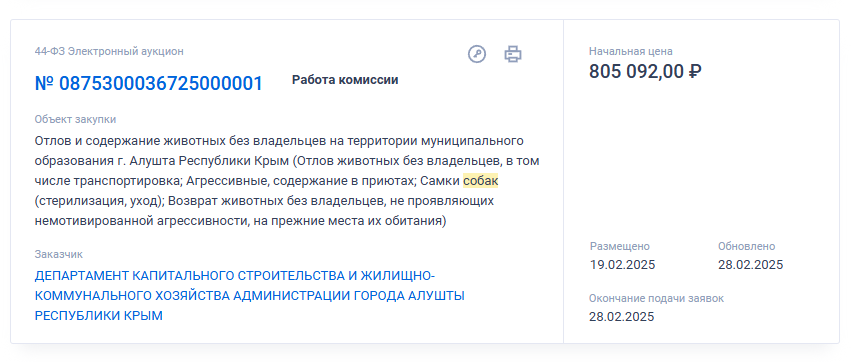
Task: Click the printer icon to print the form
Action: pos(513,54)
